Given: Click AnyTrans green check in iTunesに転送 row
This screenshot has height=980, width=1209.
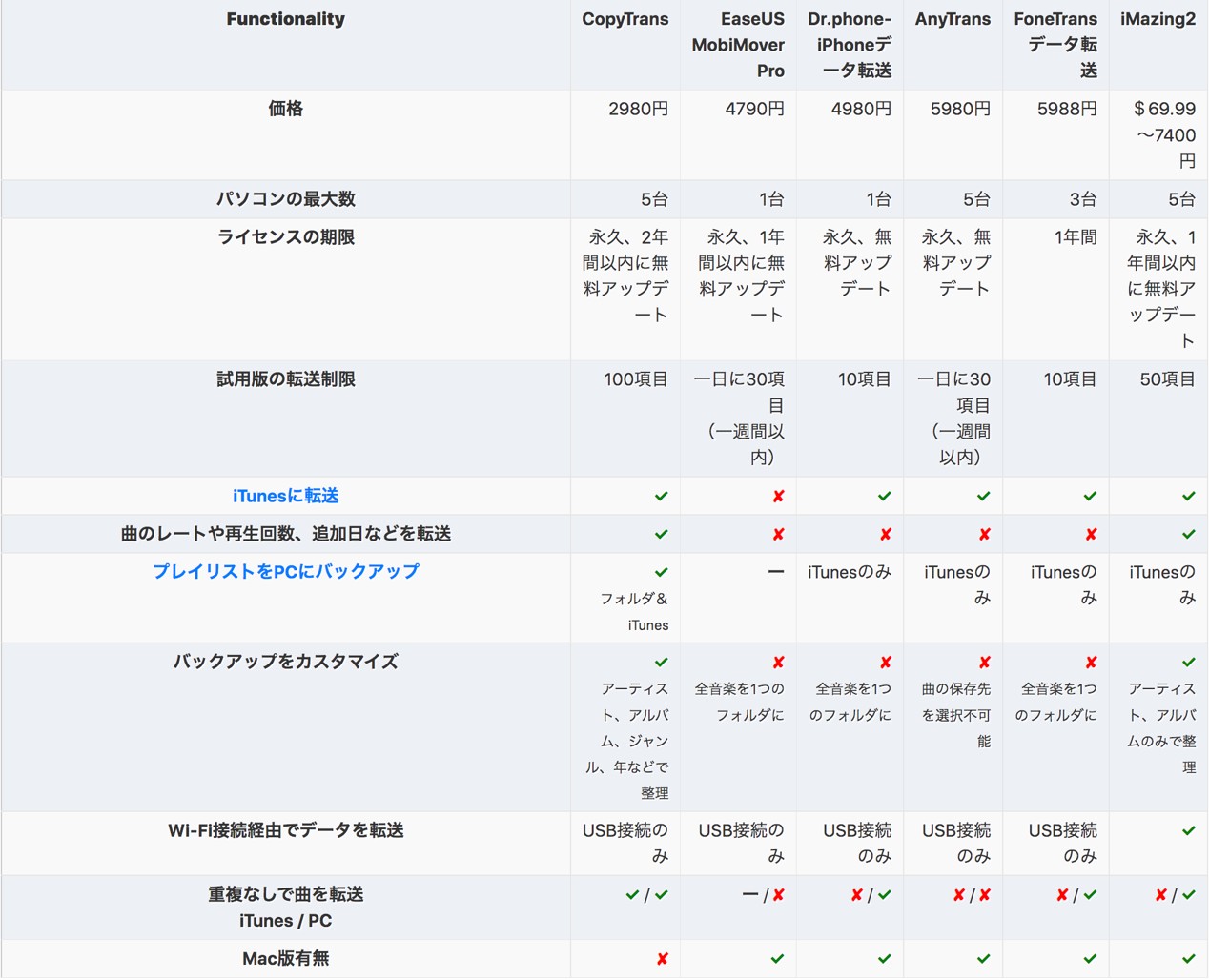Looking at the screenshot, I should (983, 496).
